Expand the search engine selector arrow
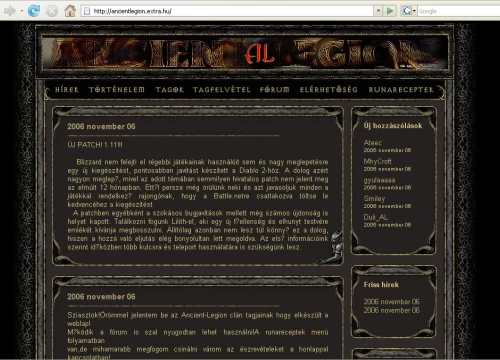The height and width of the screenshot is (360, 500). 414,11
